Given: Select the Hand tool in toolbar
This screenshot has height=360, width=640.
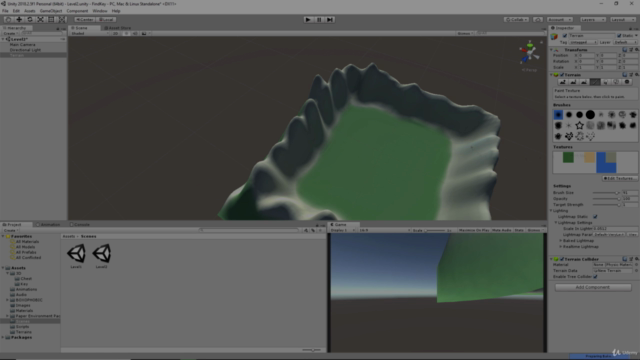Looking at the screenshot, I should (8, 20).
